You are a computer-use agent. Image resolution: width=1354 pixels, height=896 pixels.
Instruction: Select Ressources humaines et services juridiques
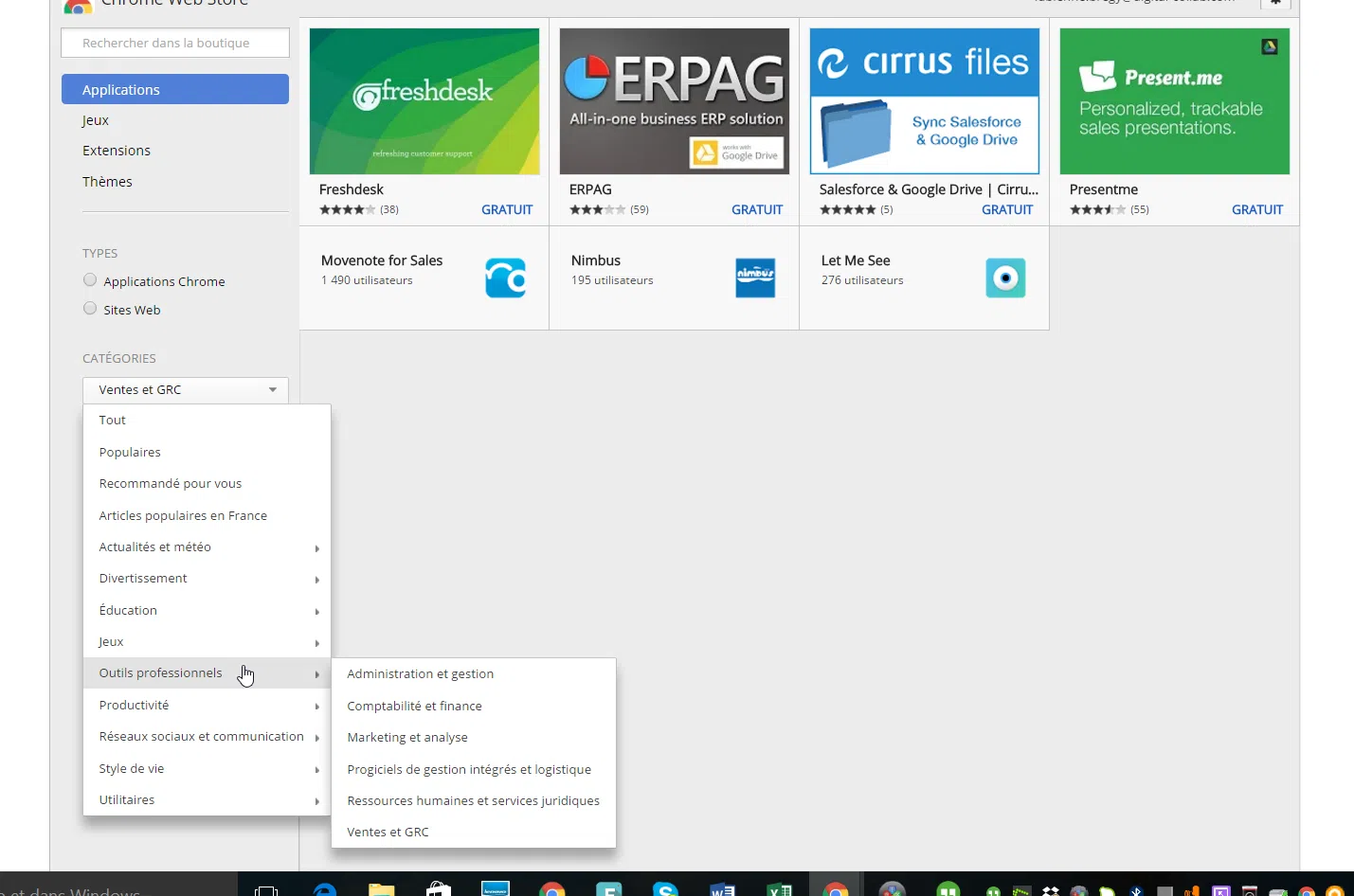(x=474, y=801)
